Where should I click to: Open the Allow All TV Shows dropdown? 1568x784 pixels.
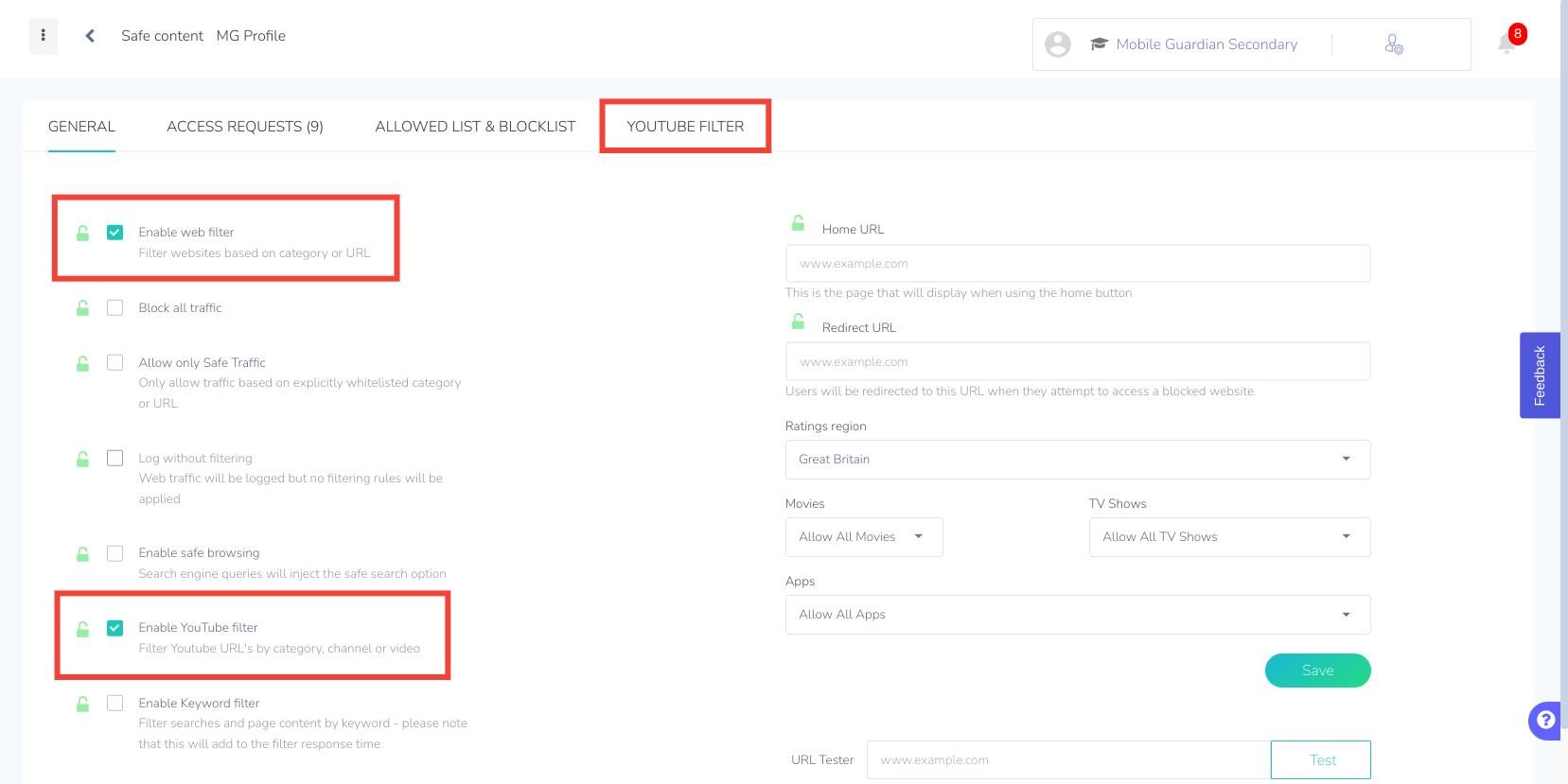pos(1229,537)
